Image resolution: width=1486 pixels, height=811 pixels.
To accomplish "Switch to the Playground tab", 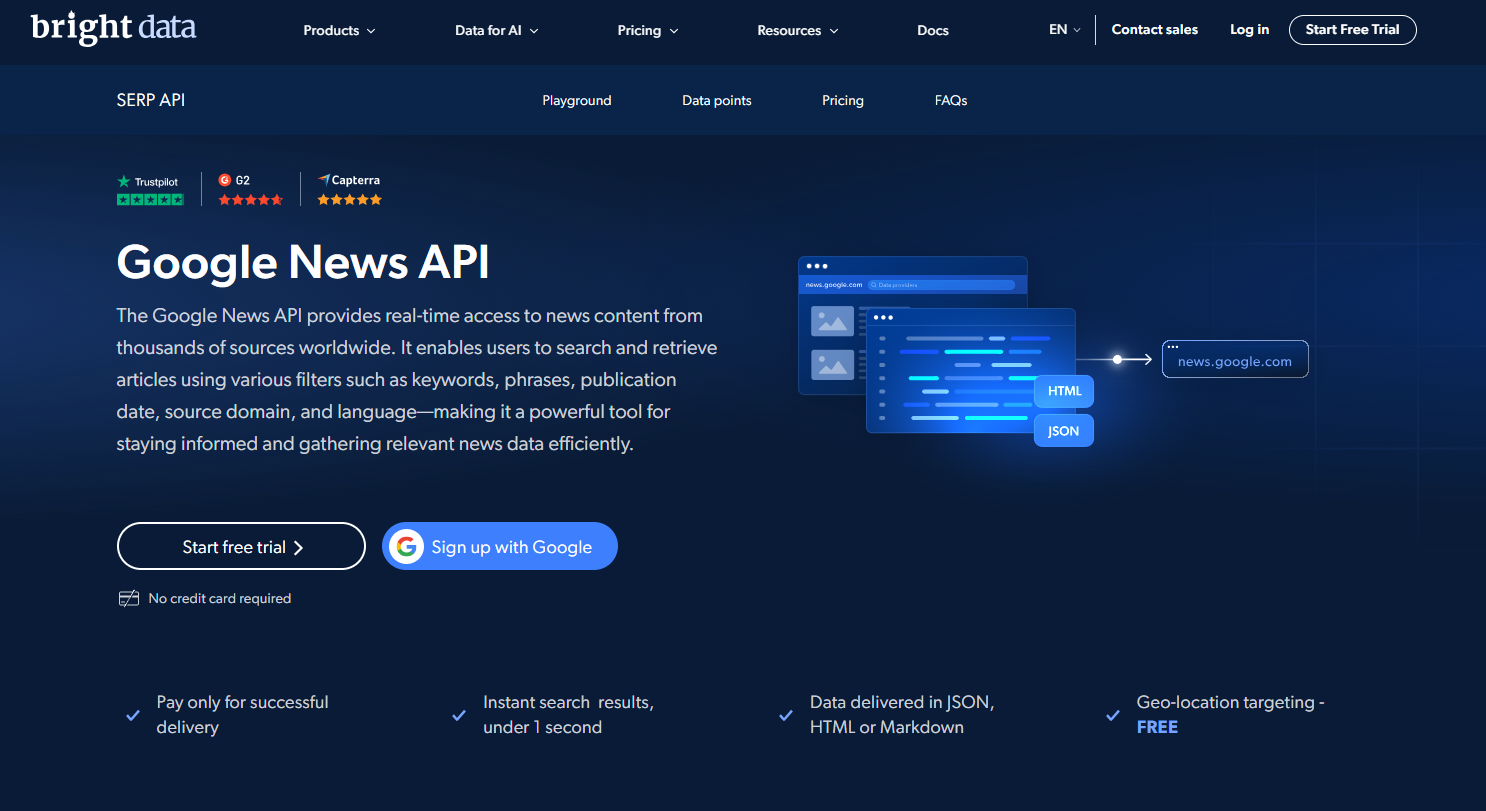I will coord(577,100).
